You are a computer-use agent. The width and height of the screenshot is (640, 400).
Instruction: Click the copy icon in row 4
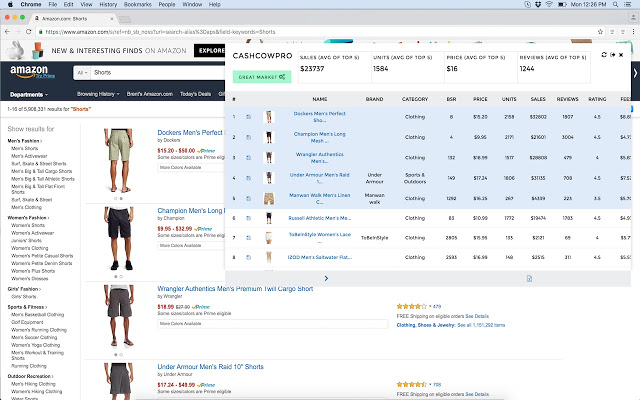coord(248,178)
